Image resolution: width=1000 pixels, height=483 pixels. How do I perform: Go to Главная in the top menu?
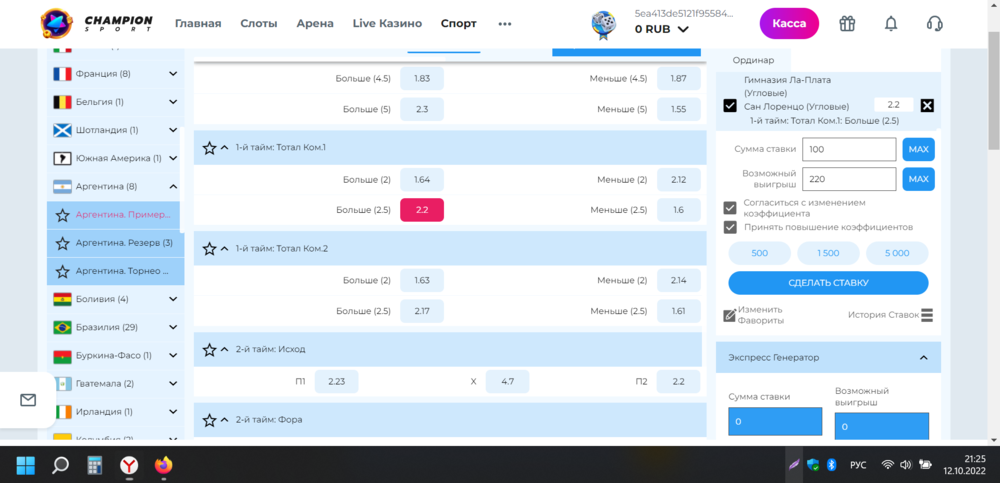(198, 24)
